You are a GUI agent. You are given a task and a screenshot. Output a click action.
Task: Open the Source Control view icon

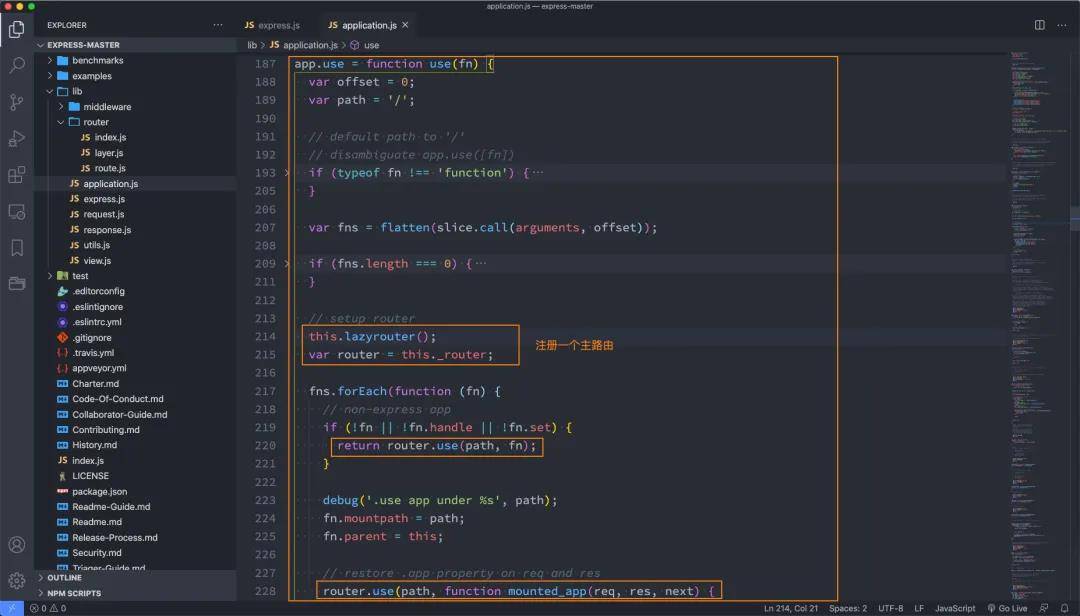pos(17,102)
